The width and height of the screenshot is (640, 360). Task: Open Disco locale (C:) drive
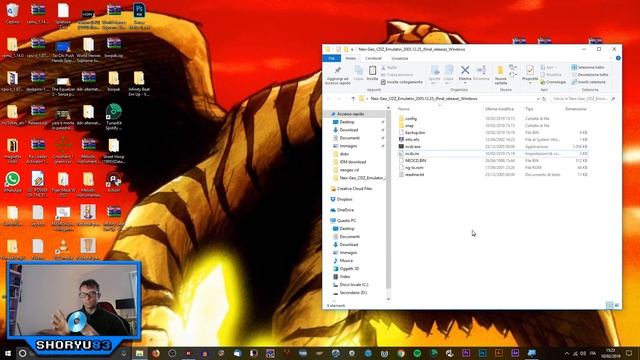[353, 284]
